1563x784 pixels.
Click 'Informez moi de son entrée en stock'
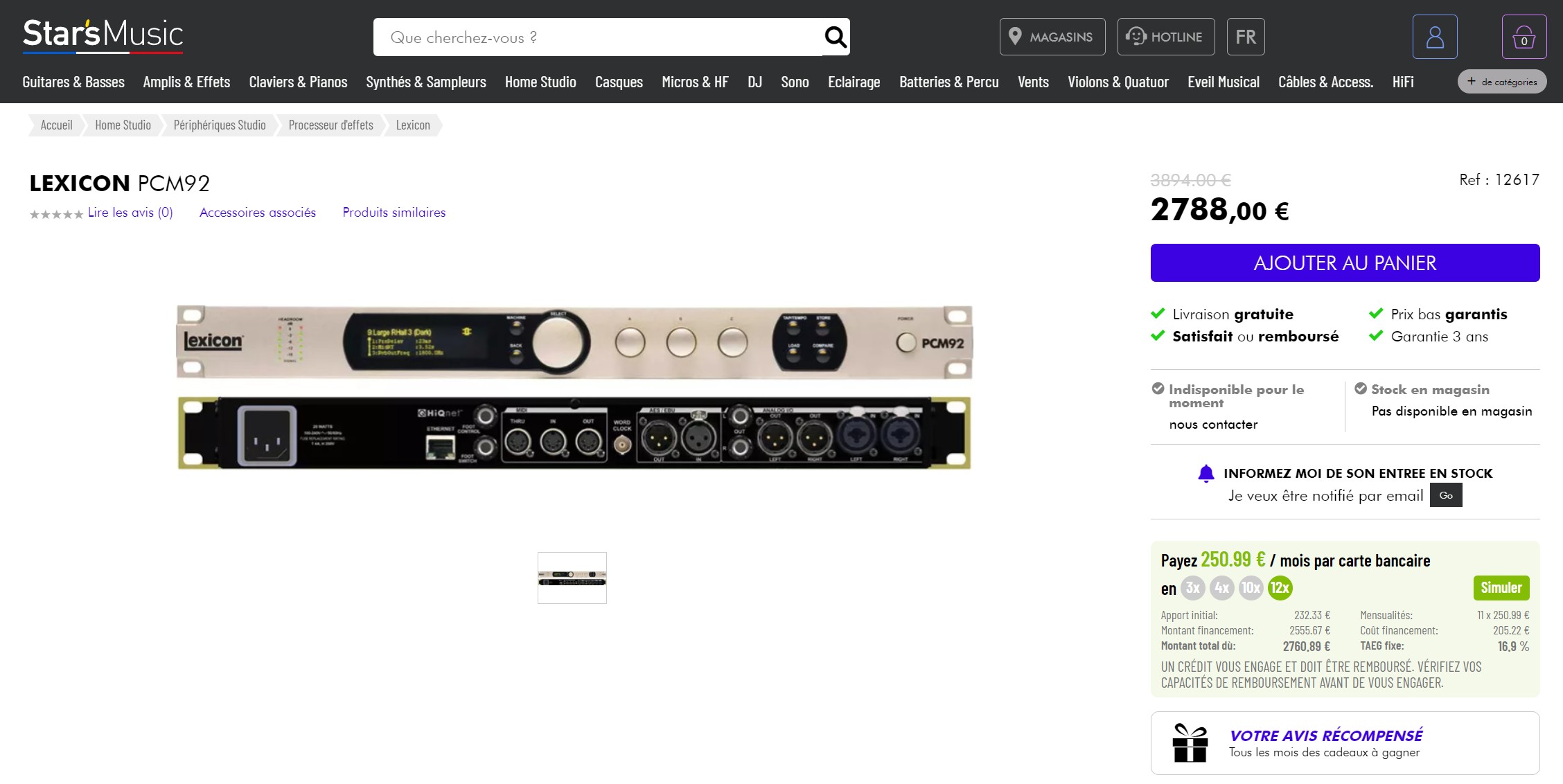click(1358, 474)
